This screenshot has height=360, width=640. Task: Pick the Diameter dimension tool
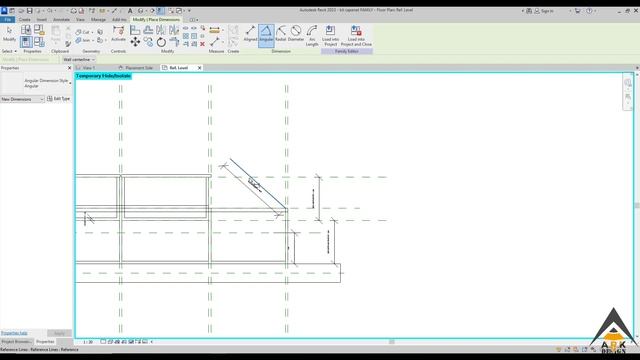[x=296, y=34]
